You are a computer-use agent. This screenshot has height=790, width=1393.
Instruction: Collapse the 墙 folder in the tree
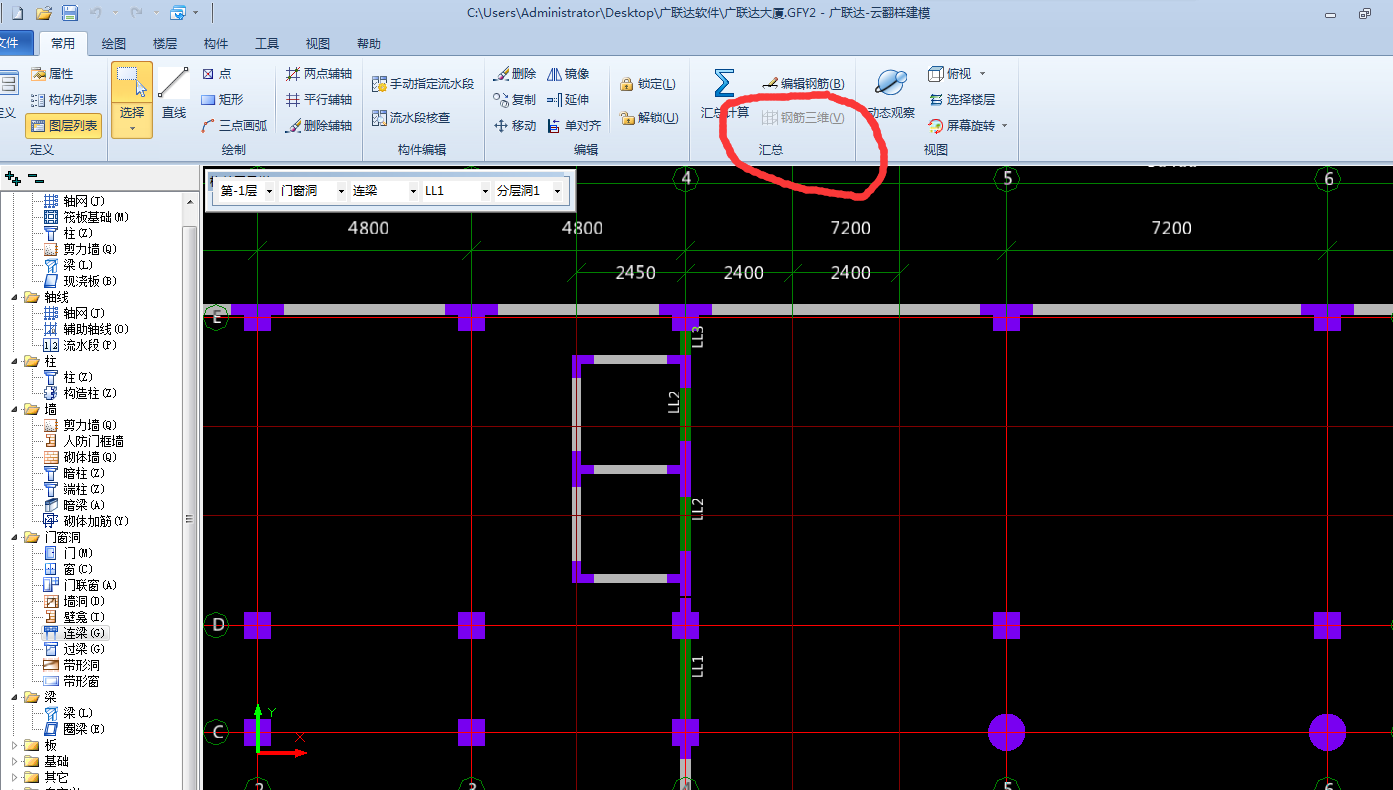pos(15,409)
